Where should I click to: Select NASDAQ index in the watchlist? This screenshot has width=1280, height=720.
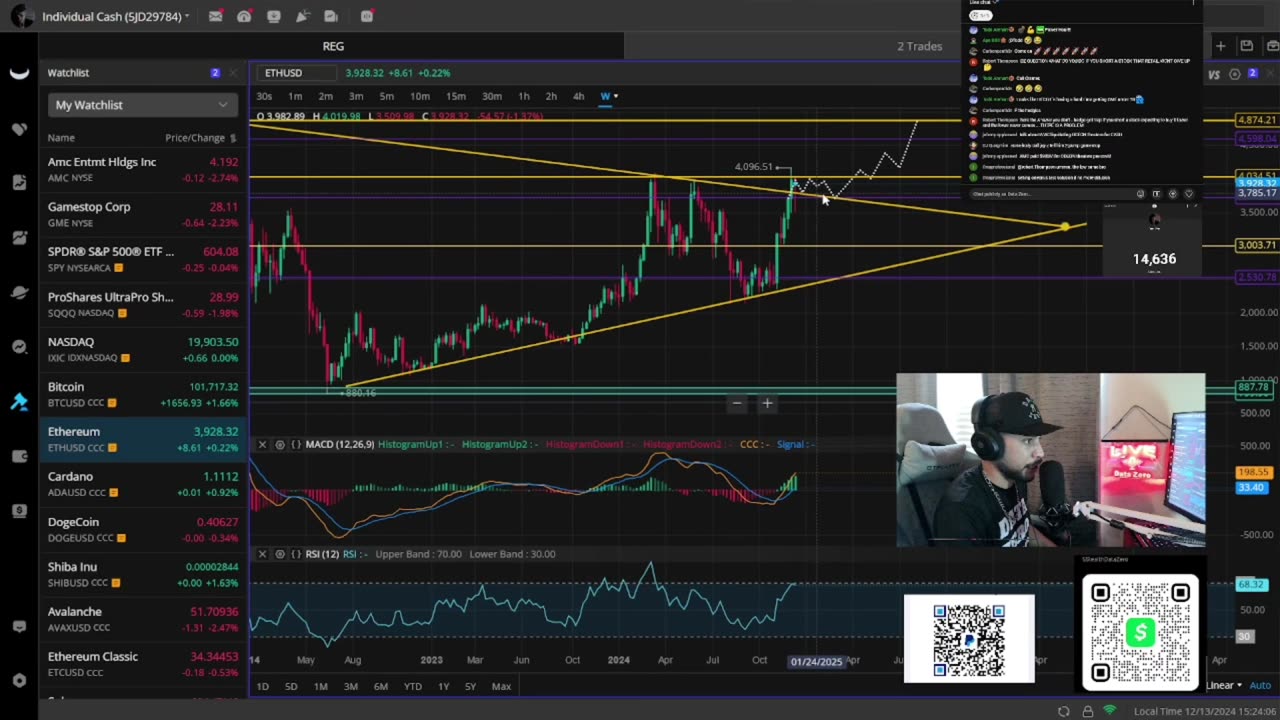pos(141,350)
